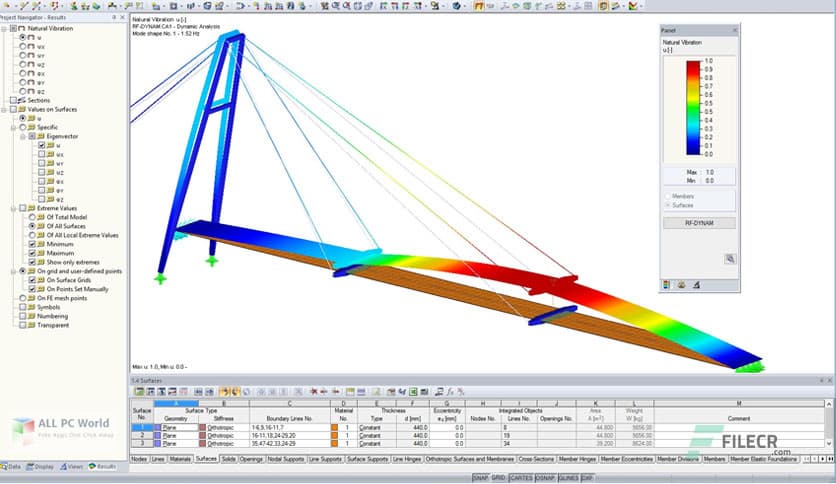The height and width of the screenshot is (484, 836).
Task: Collapse the Eigenvector tree node
Action: pyautogui.click(x=23, y=136)
